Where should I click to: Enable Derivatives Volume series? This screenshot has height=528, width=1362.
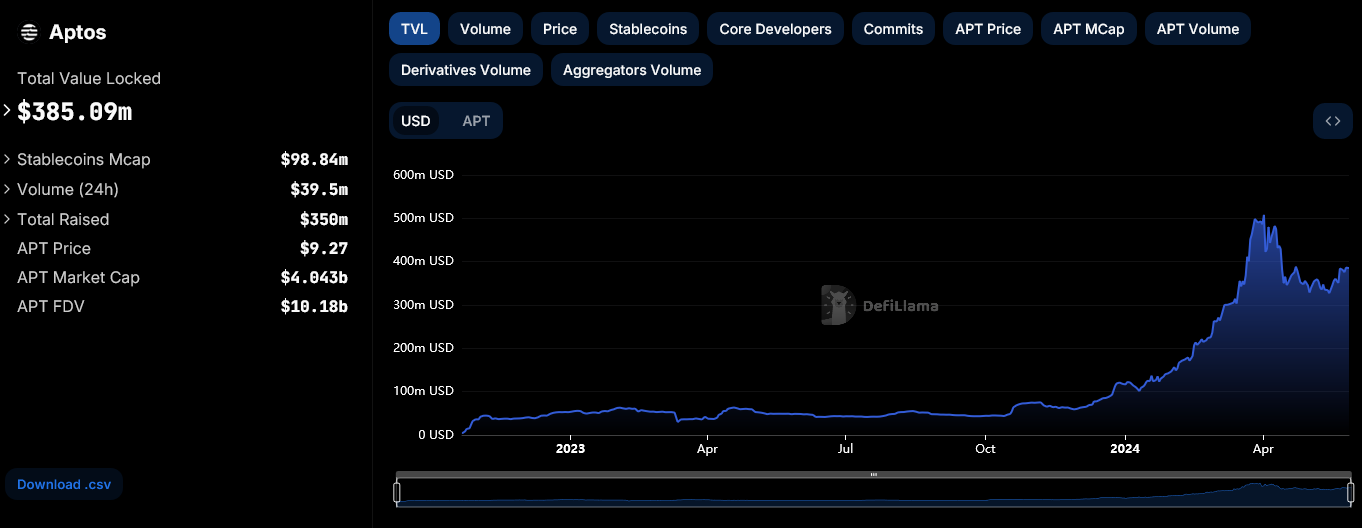466,70
